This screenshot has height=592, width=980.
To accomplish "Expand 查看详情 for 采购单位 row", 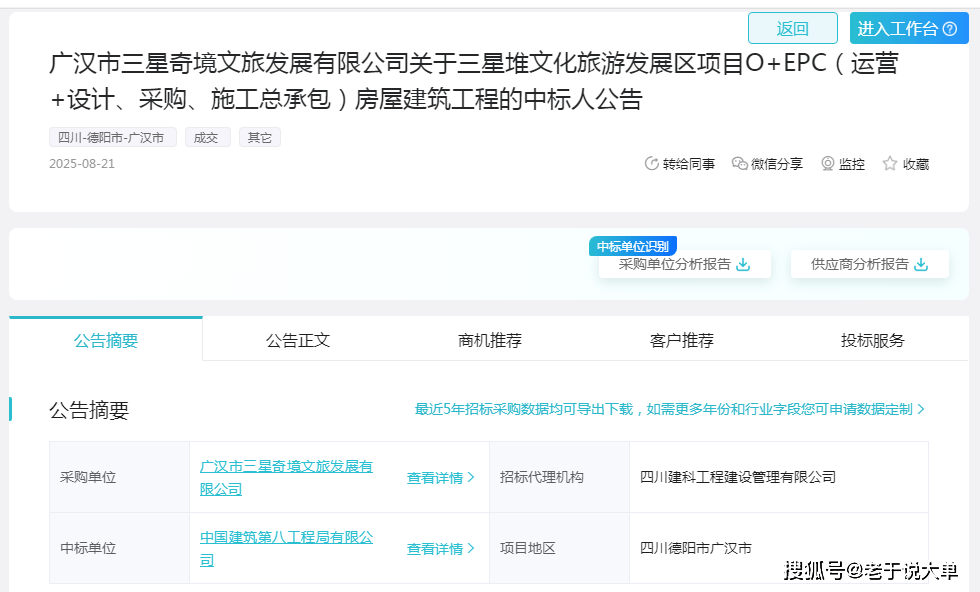I will click(440, 478).
